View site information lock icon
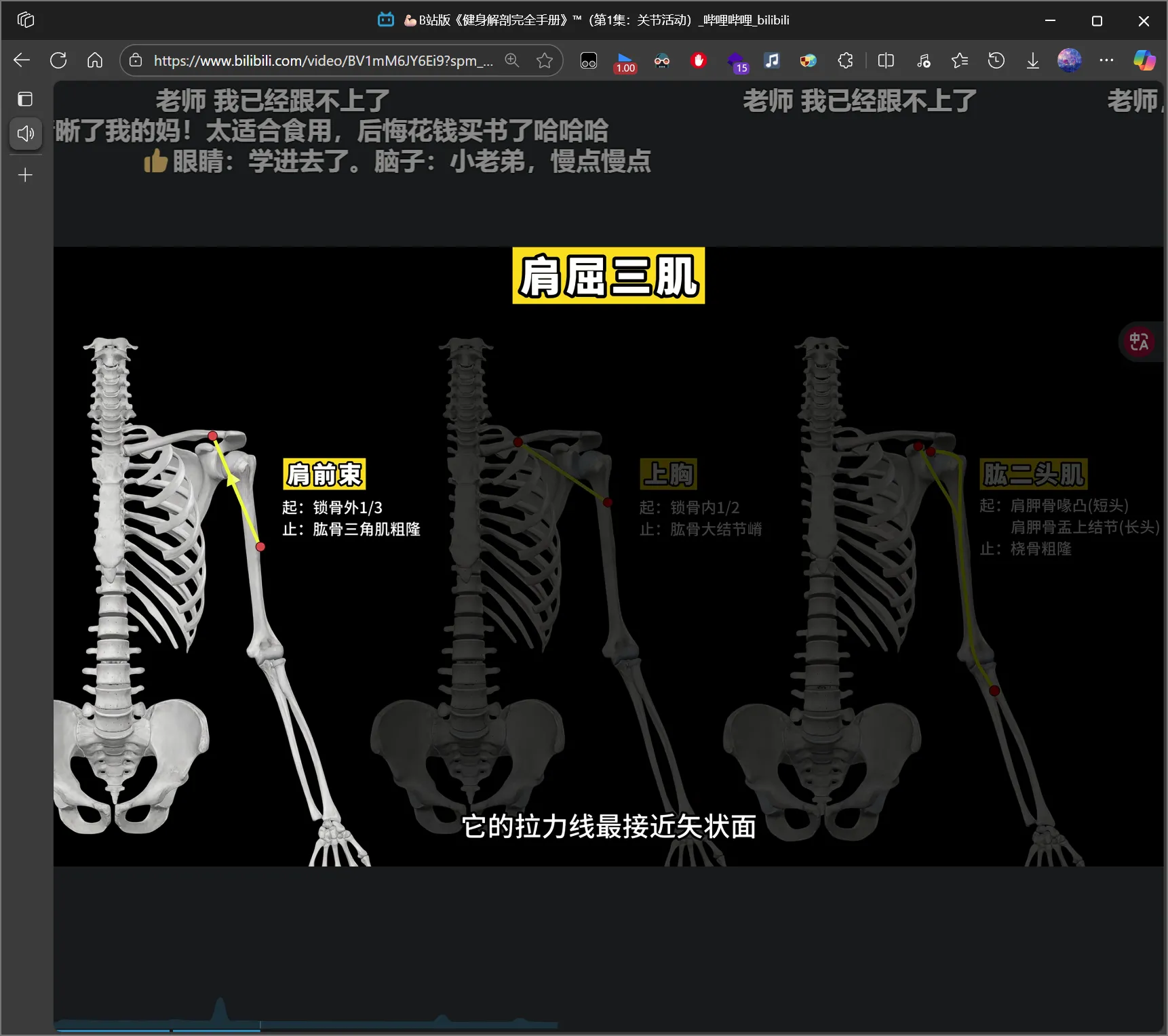Image resolution: width=1168 pixels, height=1036 pixels. 136,60
